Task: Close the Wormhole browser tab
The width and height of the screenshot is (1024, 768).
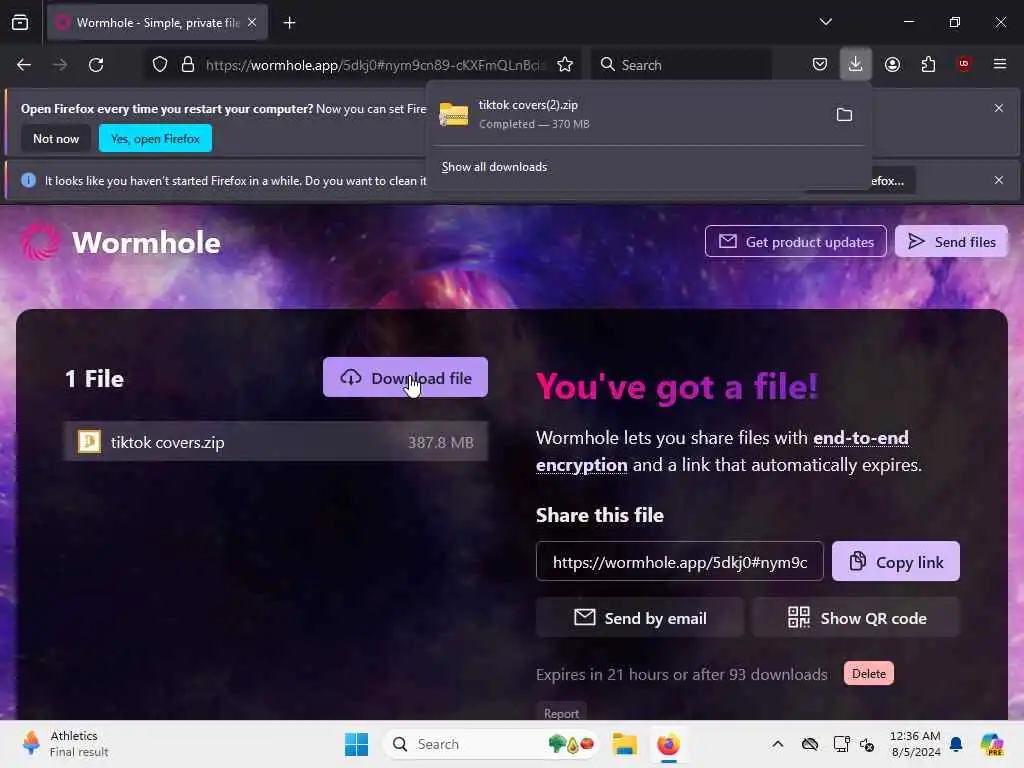Action: coord(252,23)
